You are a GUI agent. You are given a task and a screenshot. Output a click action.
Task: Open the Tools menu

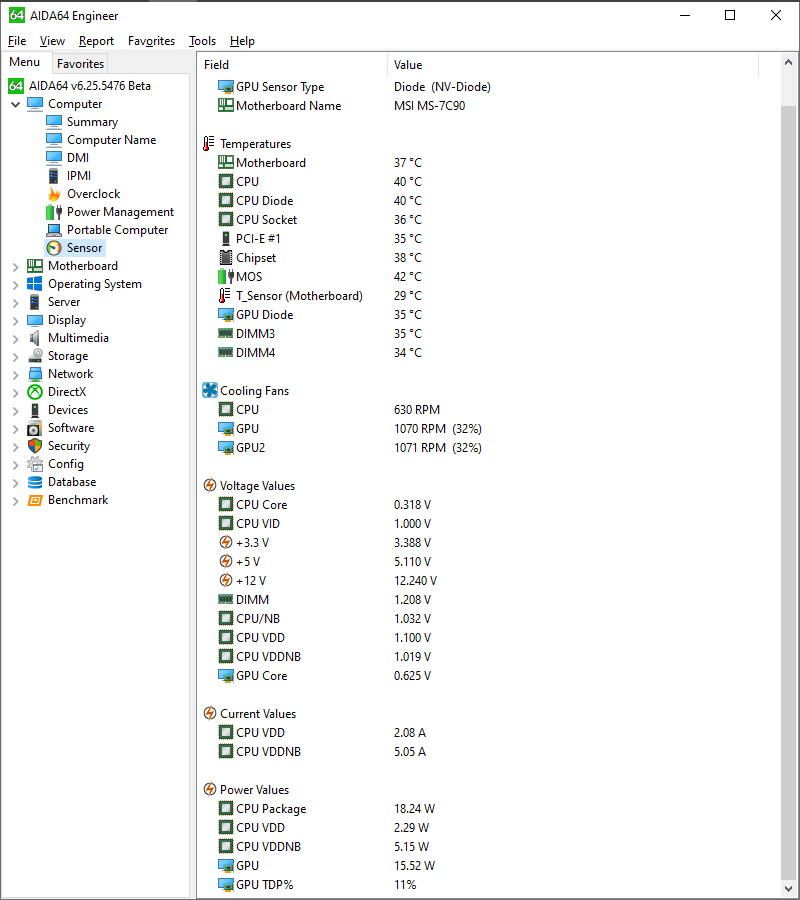pos(203,41)
